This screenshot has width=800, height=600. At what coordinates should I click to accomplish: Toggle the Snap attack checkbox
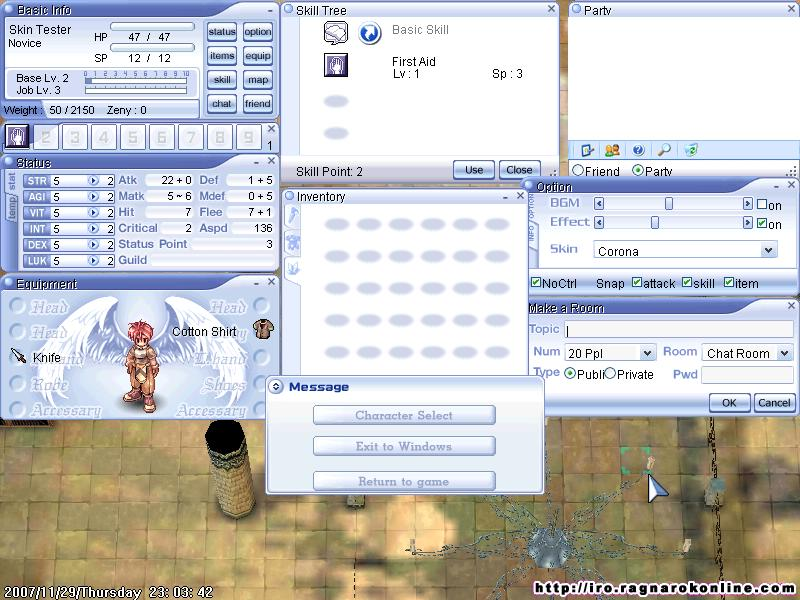tap(637, 282)
